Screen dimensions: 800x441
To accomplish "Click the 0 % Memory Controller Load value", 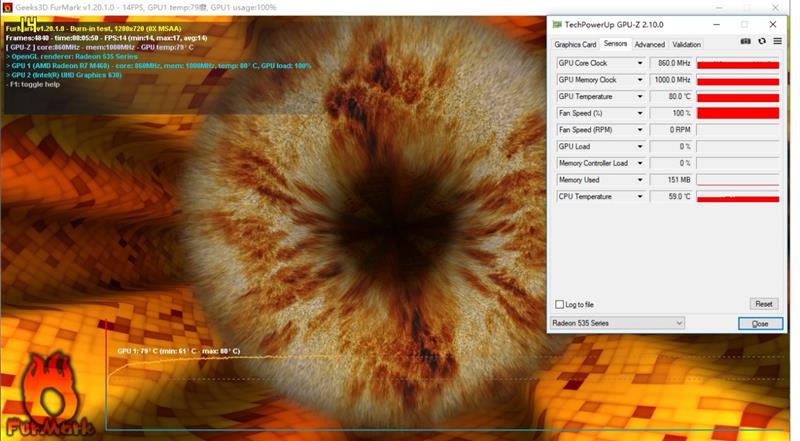I will click(x=671, y=163).
